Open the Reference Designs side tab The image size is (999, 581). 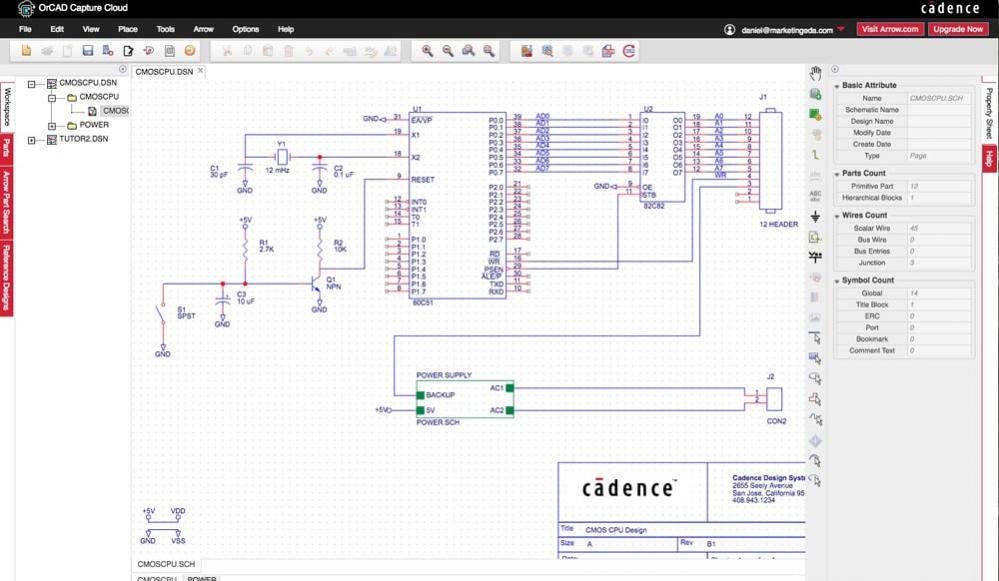click(x=6, y=278)
